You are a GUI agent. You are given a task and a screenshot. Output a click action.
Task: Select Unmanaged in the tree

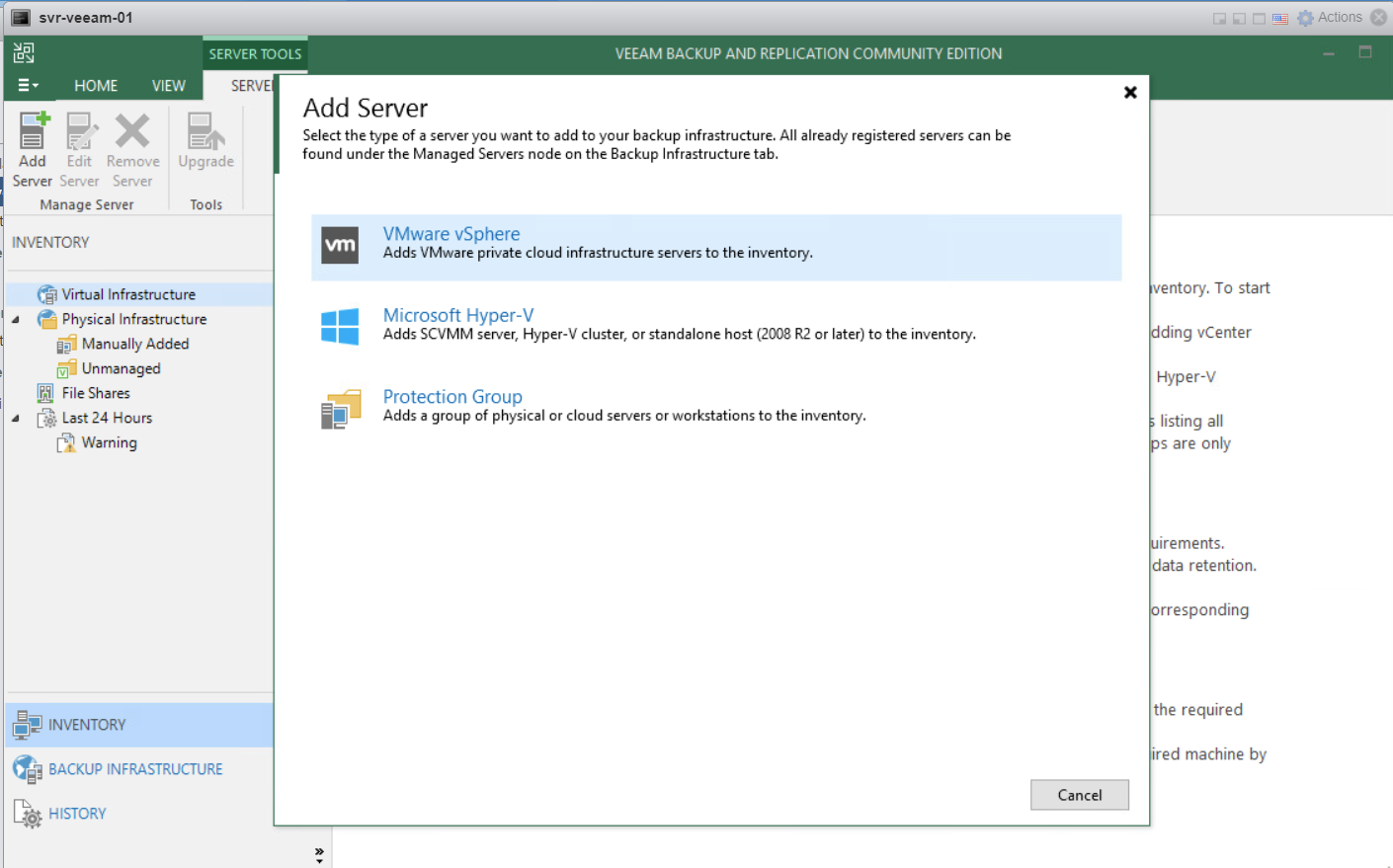(121, 368)
